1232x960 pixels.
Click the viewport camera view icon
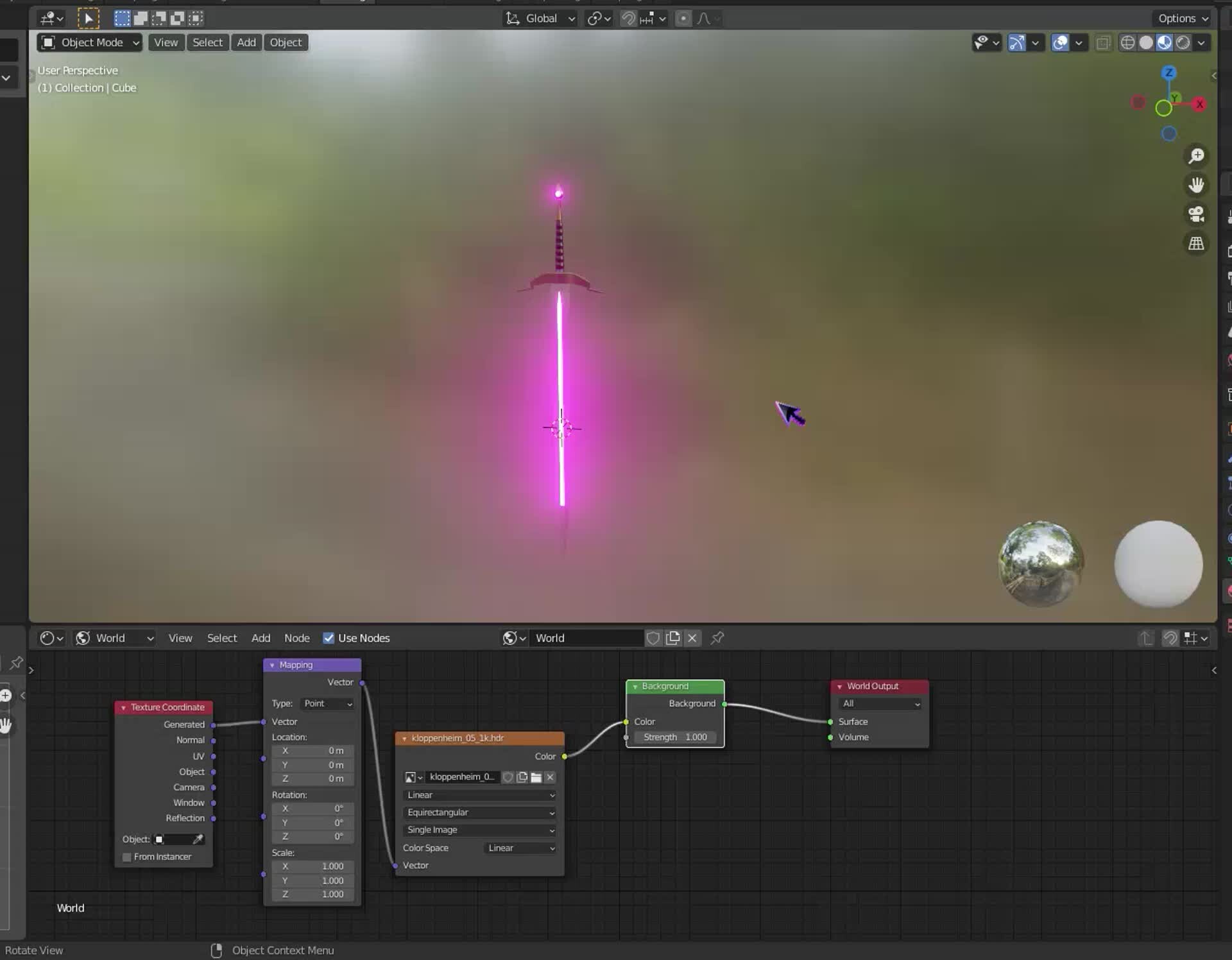(1196, 214)
